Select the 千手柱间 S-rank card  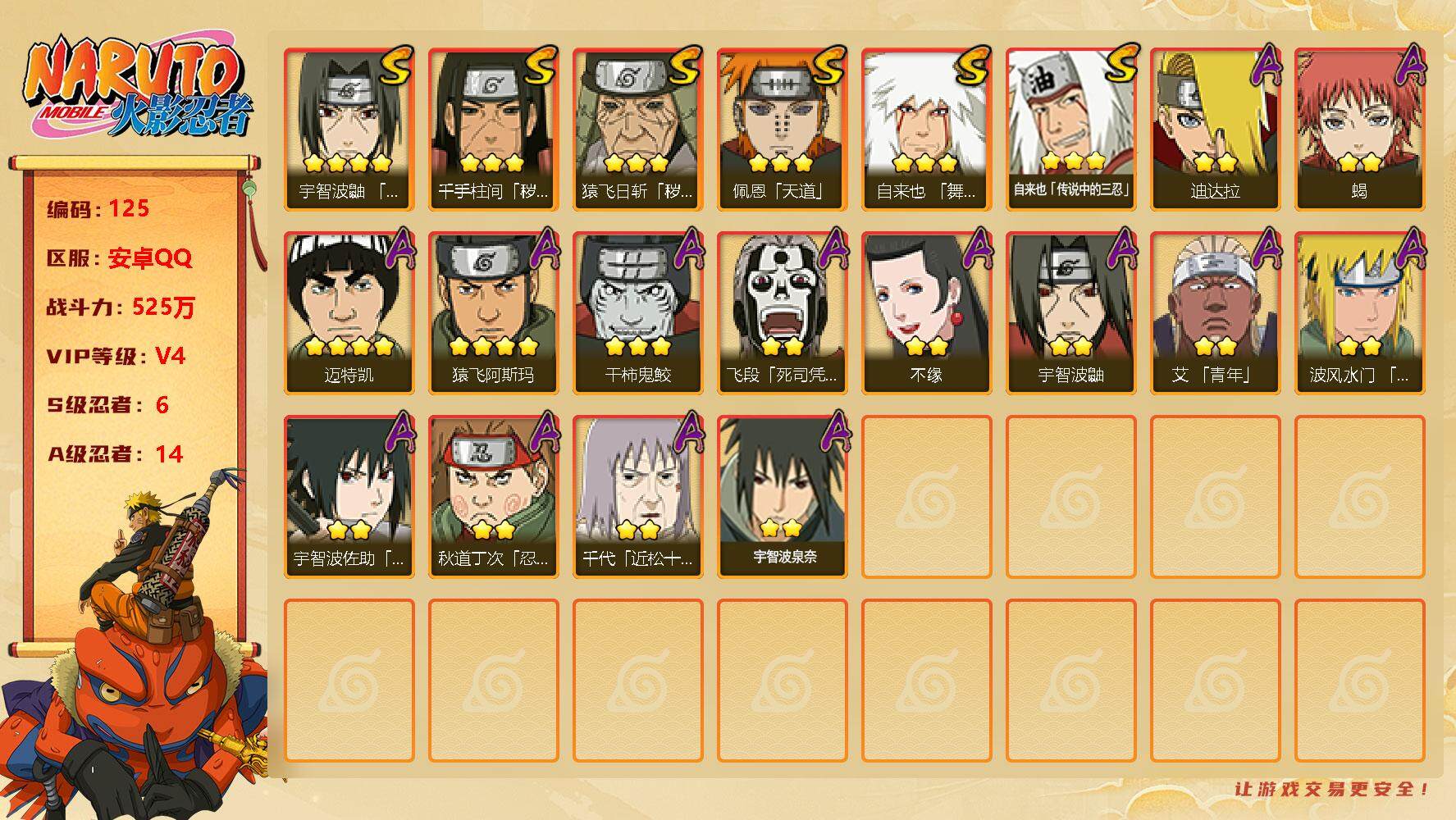493,130
